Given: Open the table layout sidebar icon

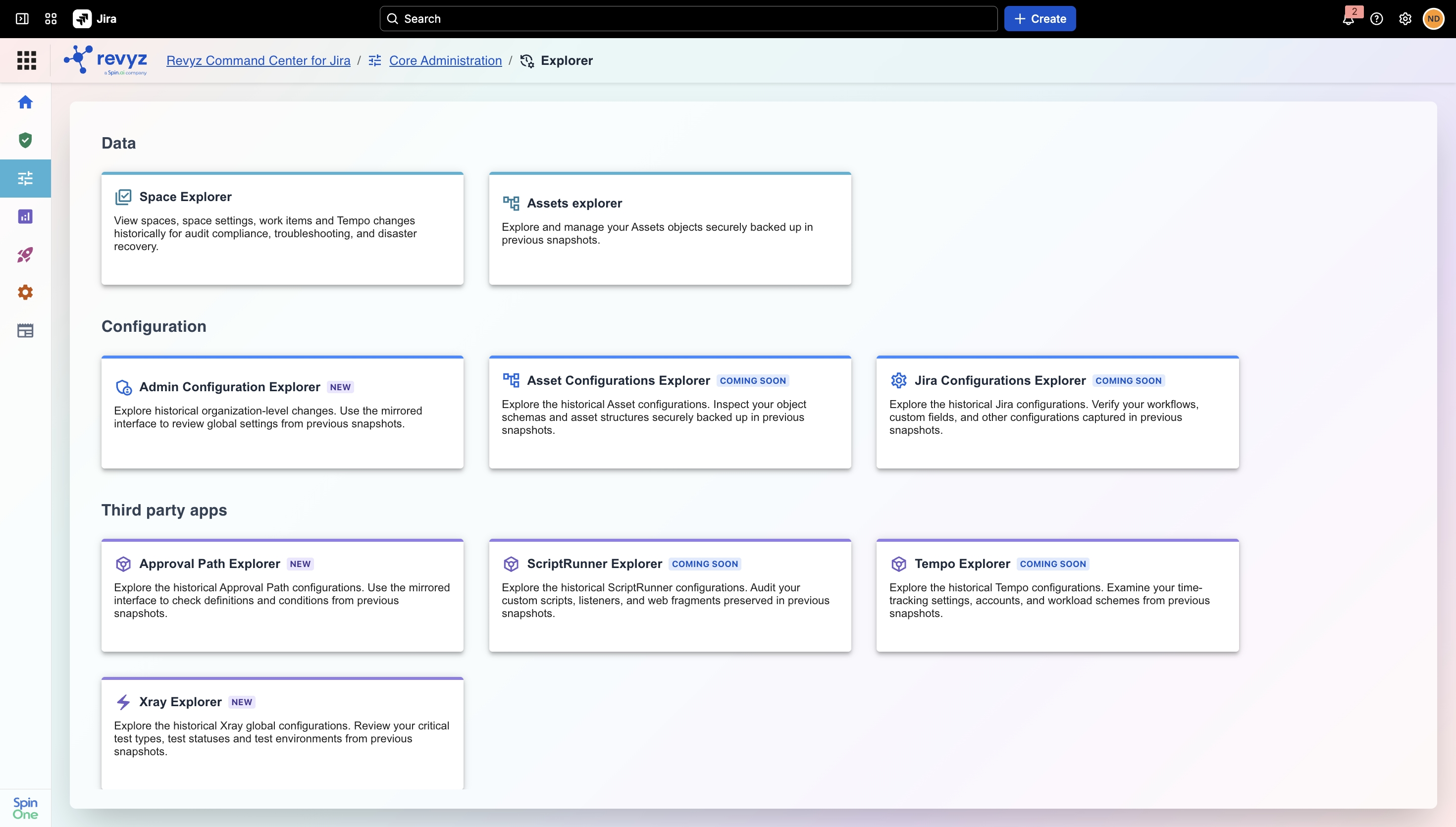Looking at the screenshot, I should [x=26, y=331].
